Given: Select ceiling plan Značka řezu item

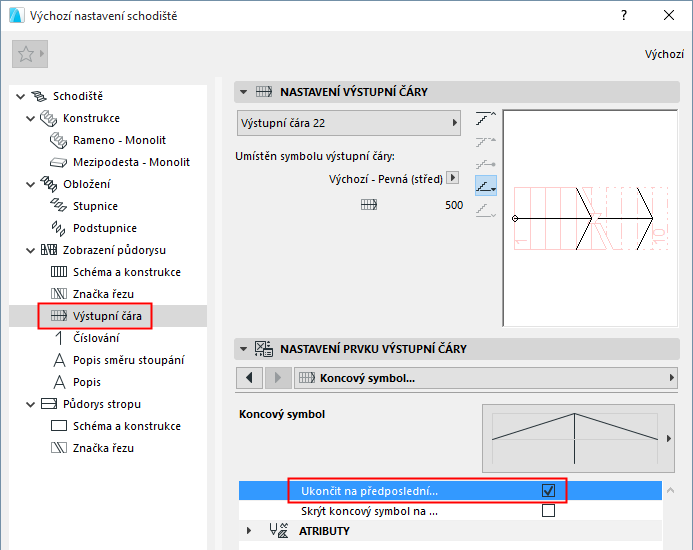Looking at the screenshot, I should click(x=108, y=448).
